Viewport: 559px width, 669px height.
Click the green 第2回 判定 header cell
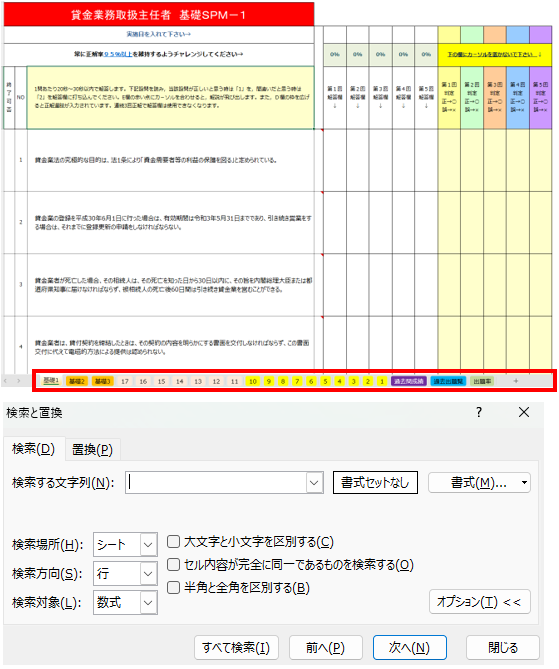coord(472,97)
